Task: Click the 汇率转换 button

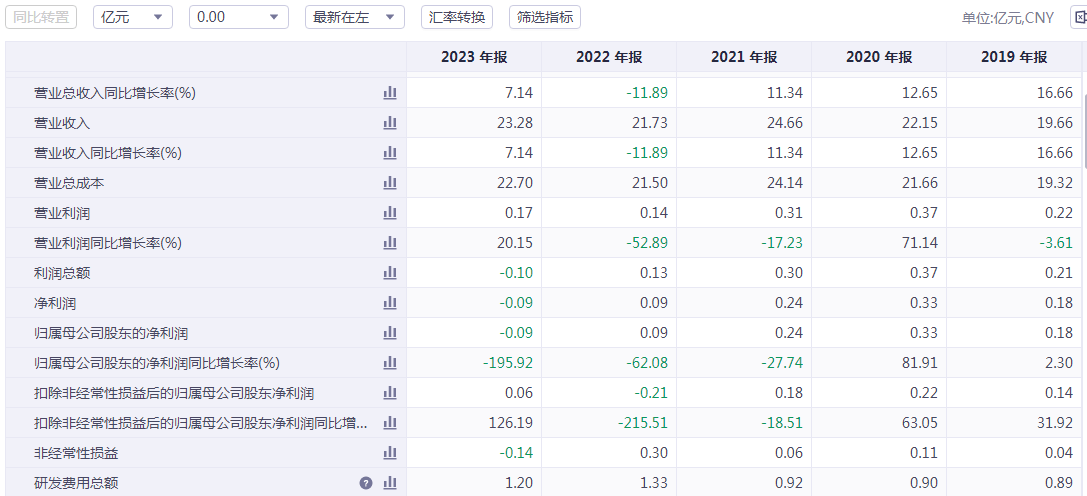Action: coord(457,17)
